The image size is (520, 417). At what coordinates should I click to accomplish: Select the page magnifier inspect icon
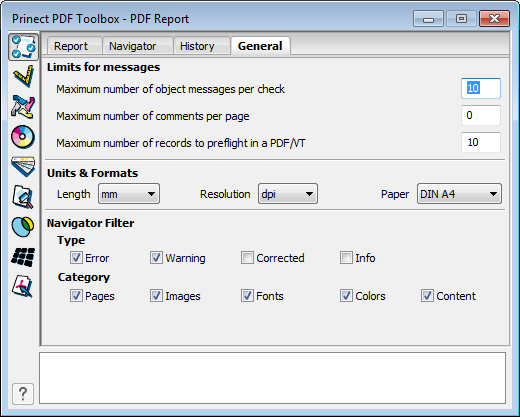23,197
